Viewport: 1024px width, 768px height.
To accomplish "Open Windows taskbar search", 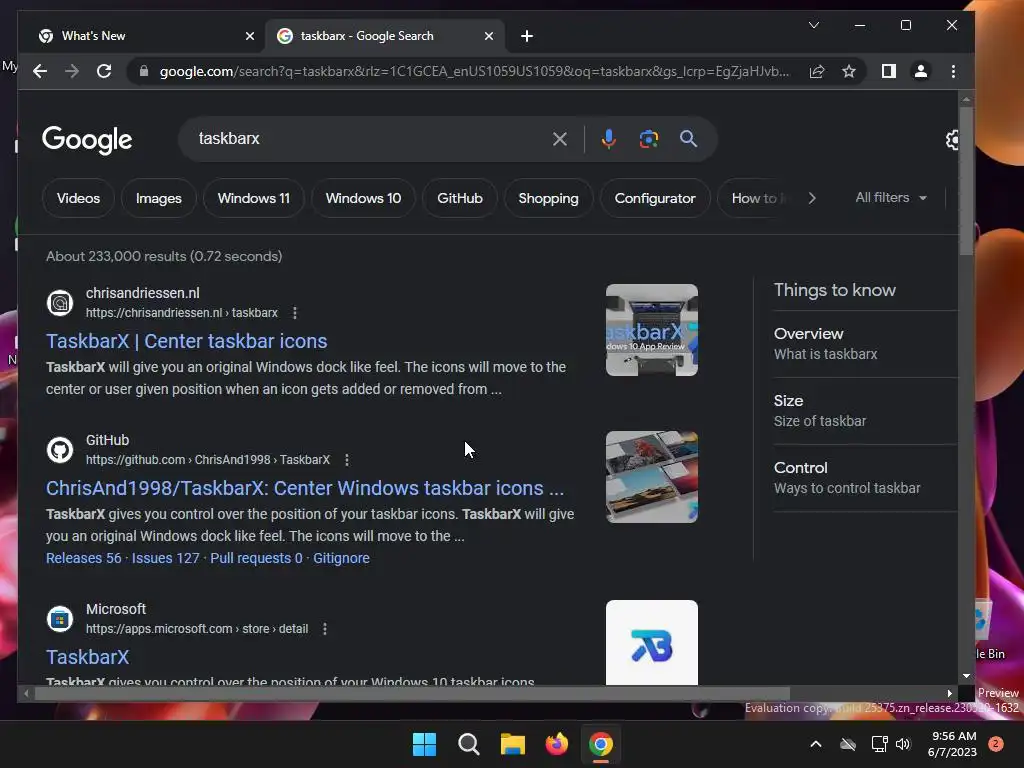I will click(469, 744).
